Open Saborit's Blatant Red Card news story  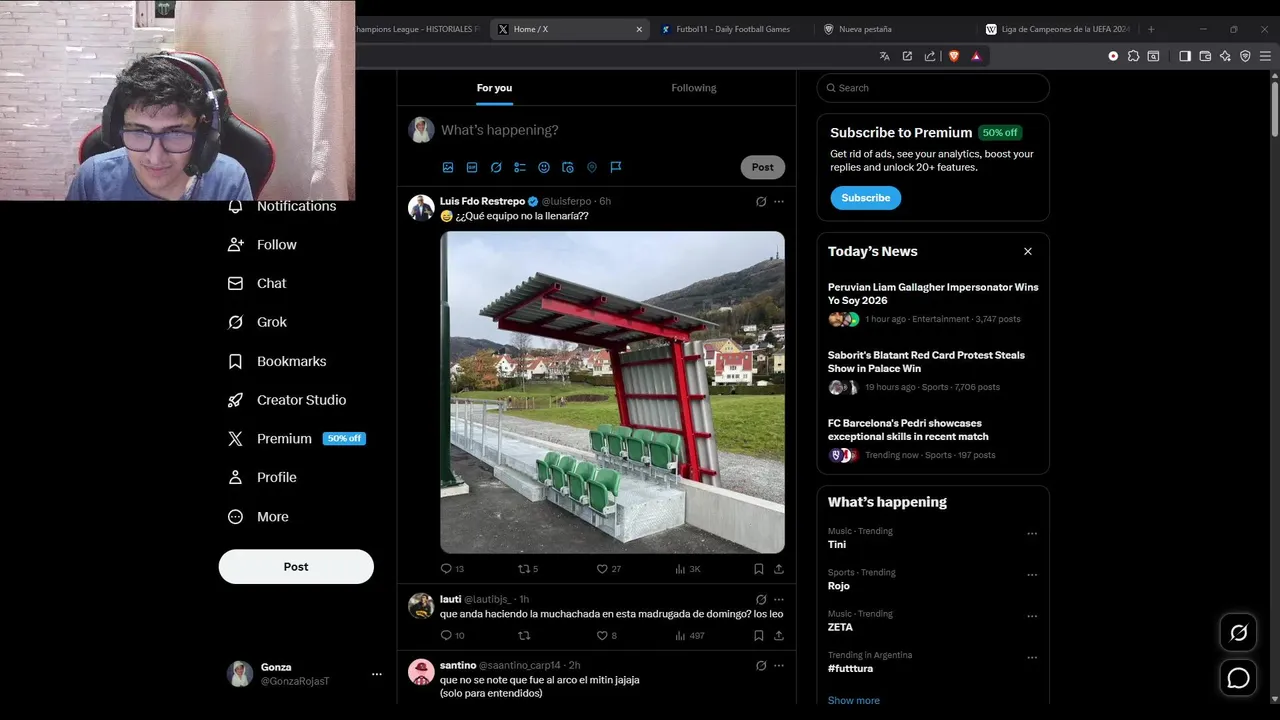933,371
